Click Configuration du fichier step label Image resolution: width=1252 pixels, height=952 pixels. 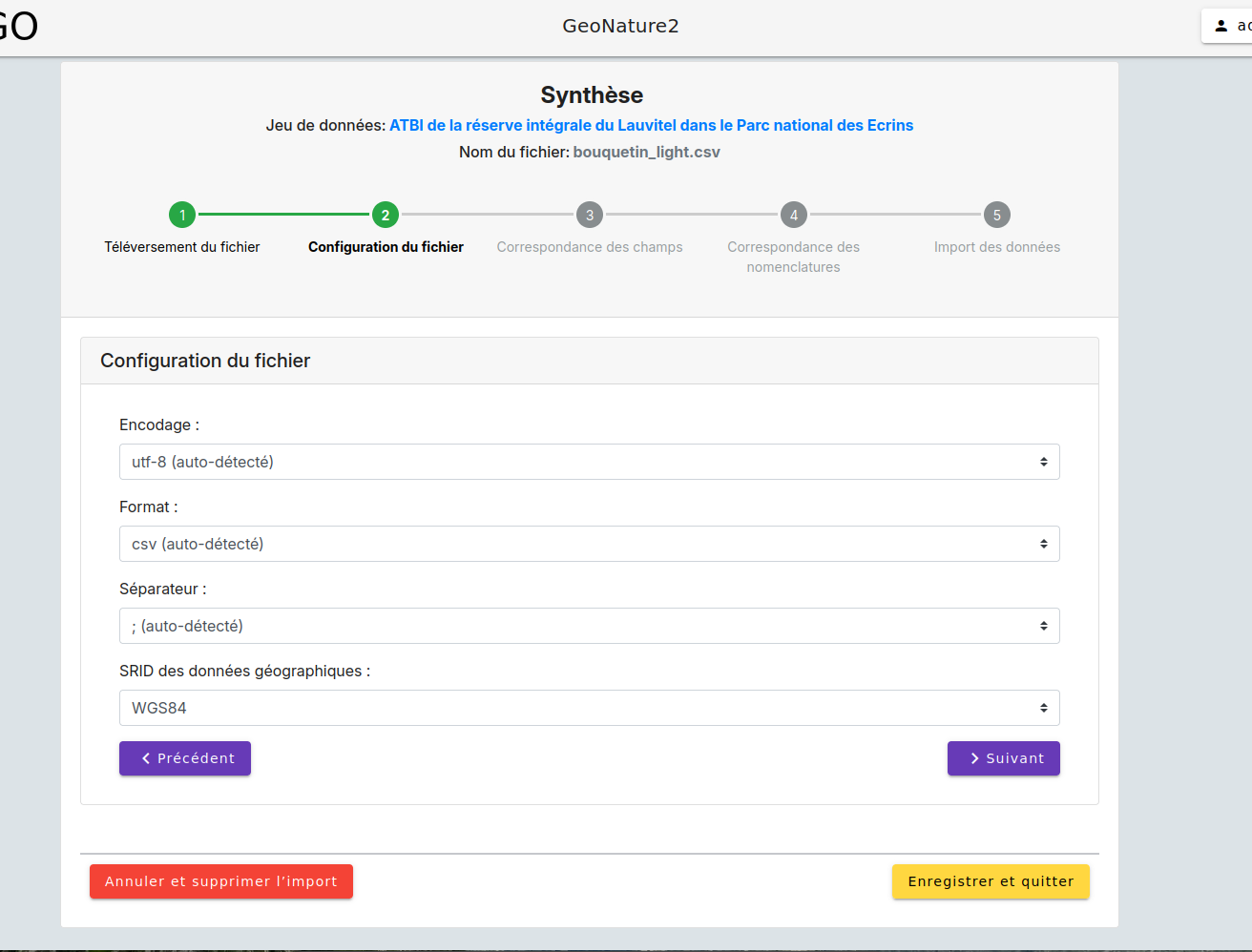[386, 247]
